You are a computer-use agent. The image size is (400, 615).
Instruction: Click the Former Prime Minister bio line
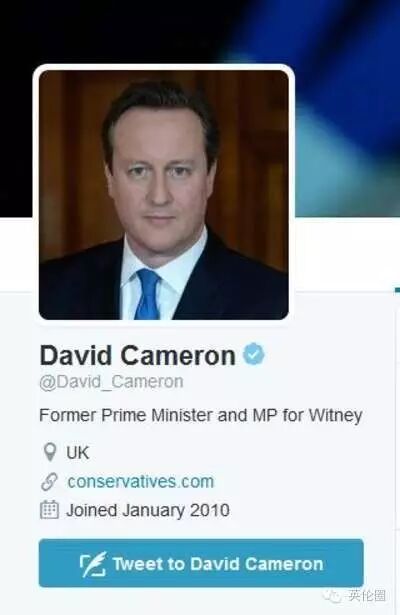201,416
